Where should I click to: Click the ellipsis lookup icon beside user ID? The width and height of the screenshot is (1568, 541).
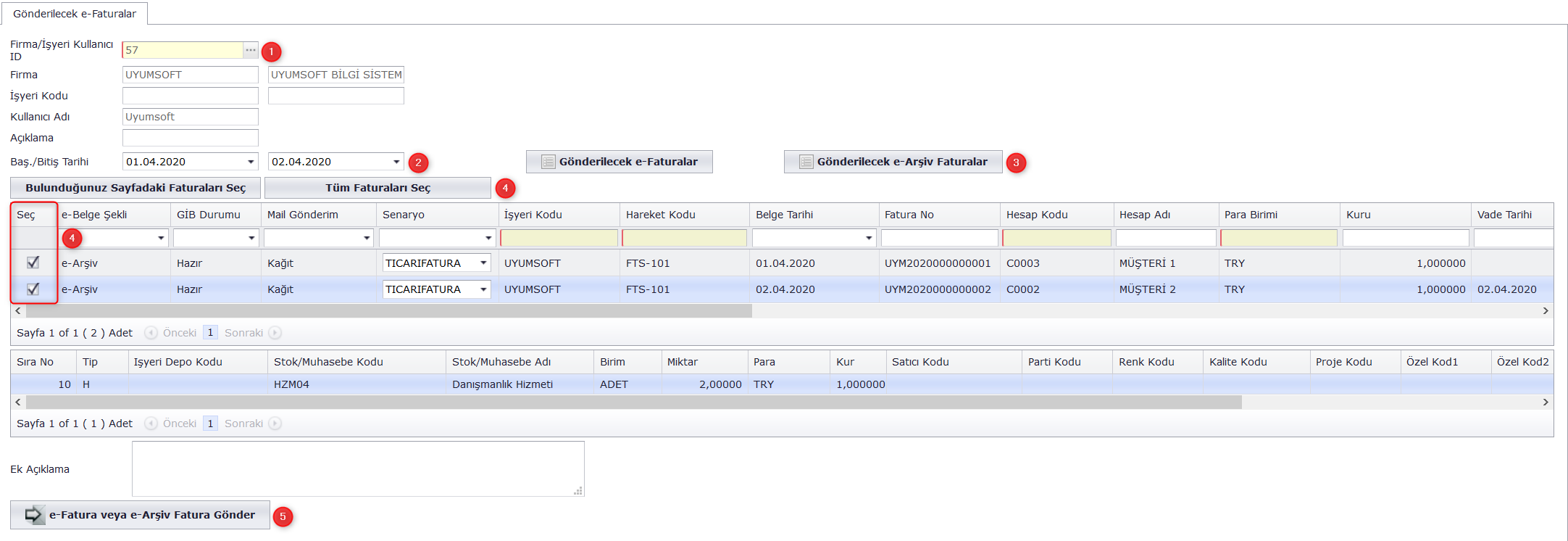coord(251,50)
